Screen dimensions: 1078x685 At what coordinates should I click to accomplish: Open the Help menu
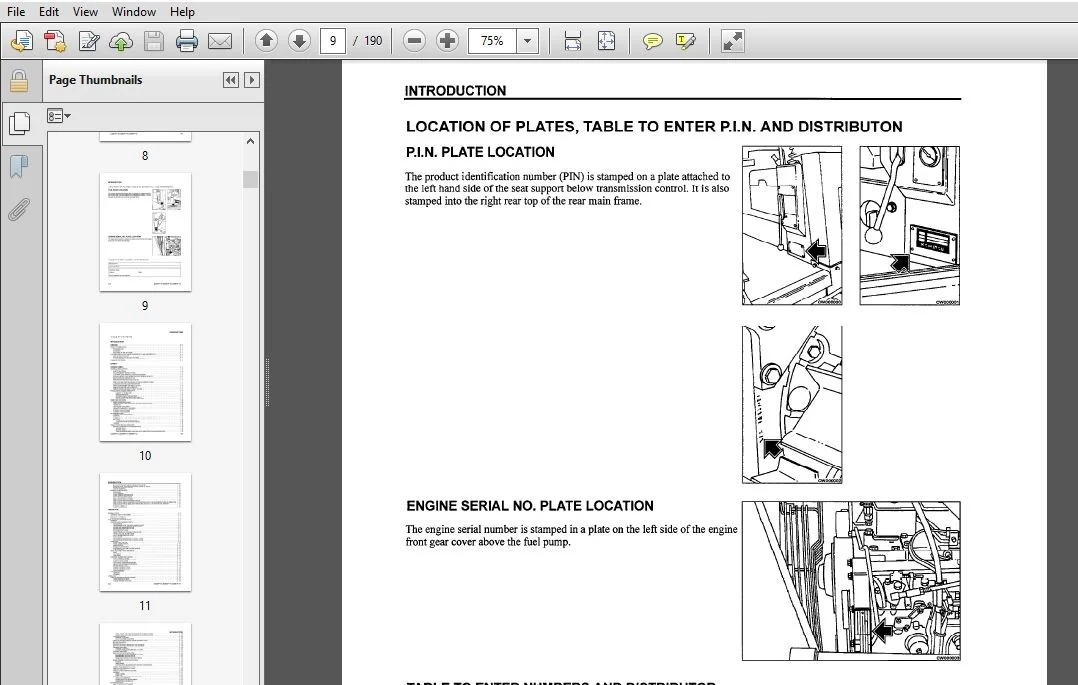click(182, 12)
